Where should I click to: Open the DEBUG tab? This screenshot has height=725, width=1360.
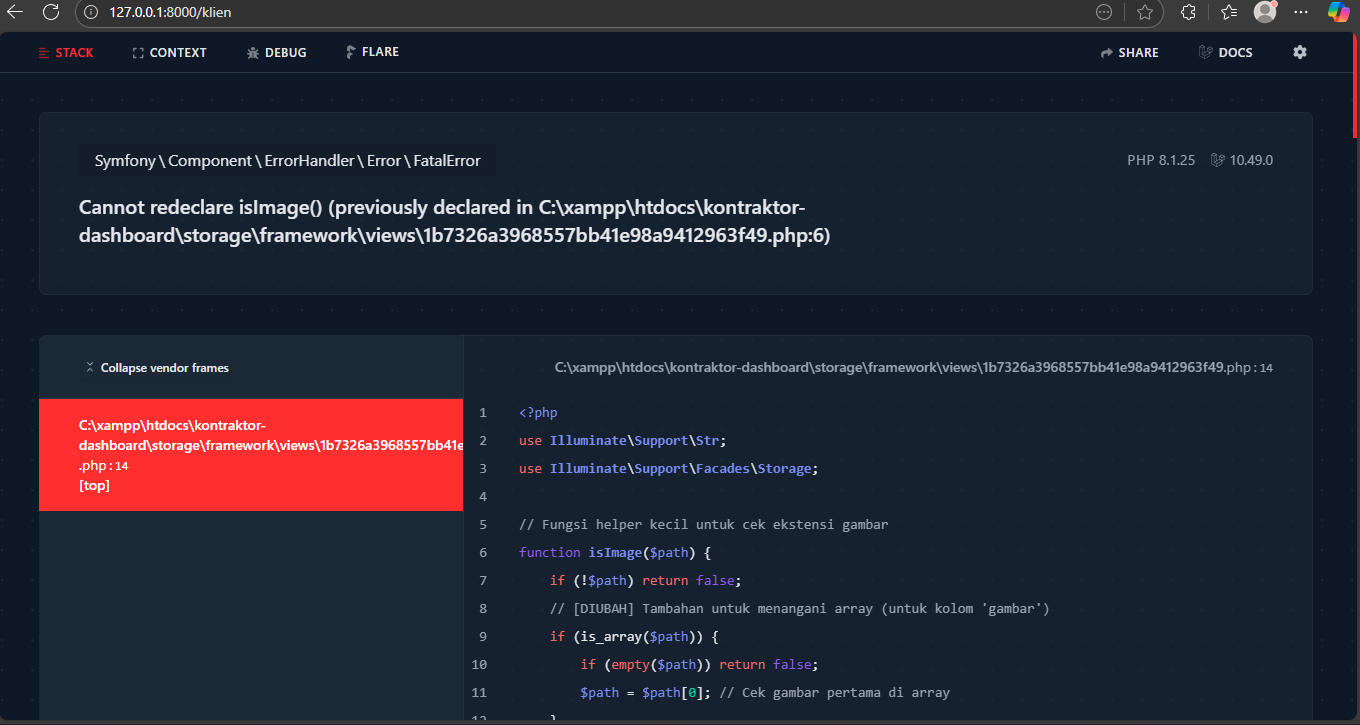point(276,53)
